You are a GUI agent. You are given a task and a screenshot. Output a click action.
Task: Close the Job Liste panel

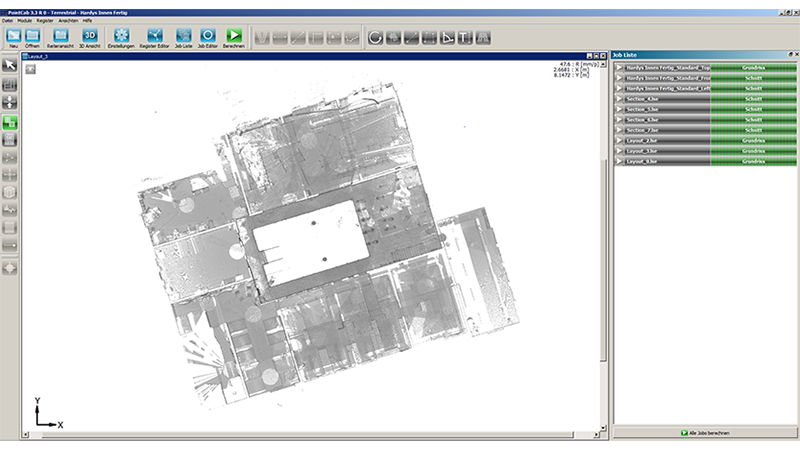796,55
